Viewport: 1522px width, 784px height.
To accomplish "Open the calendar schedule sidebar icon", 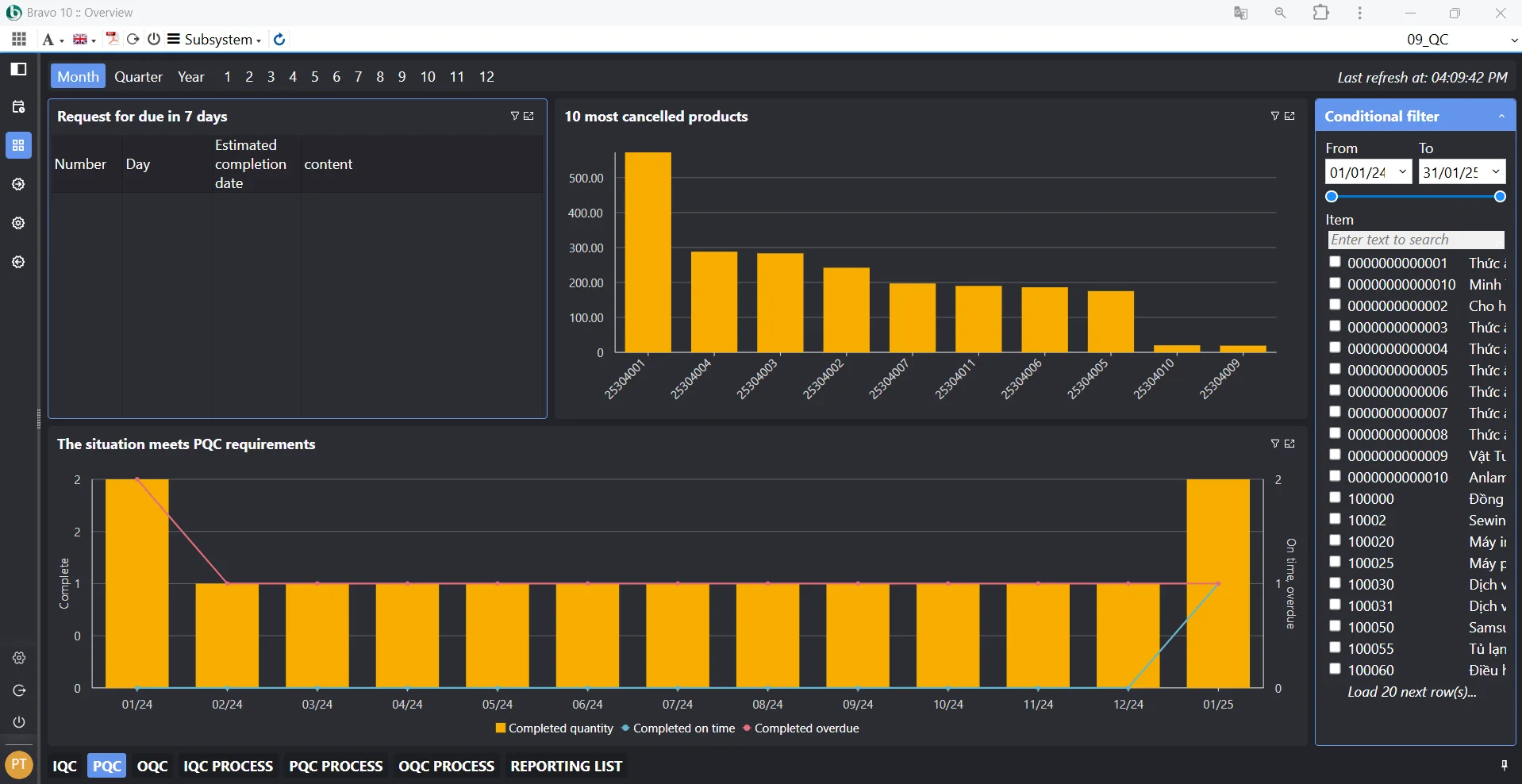I will [18, 107].
